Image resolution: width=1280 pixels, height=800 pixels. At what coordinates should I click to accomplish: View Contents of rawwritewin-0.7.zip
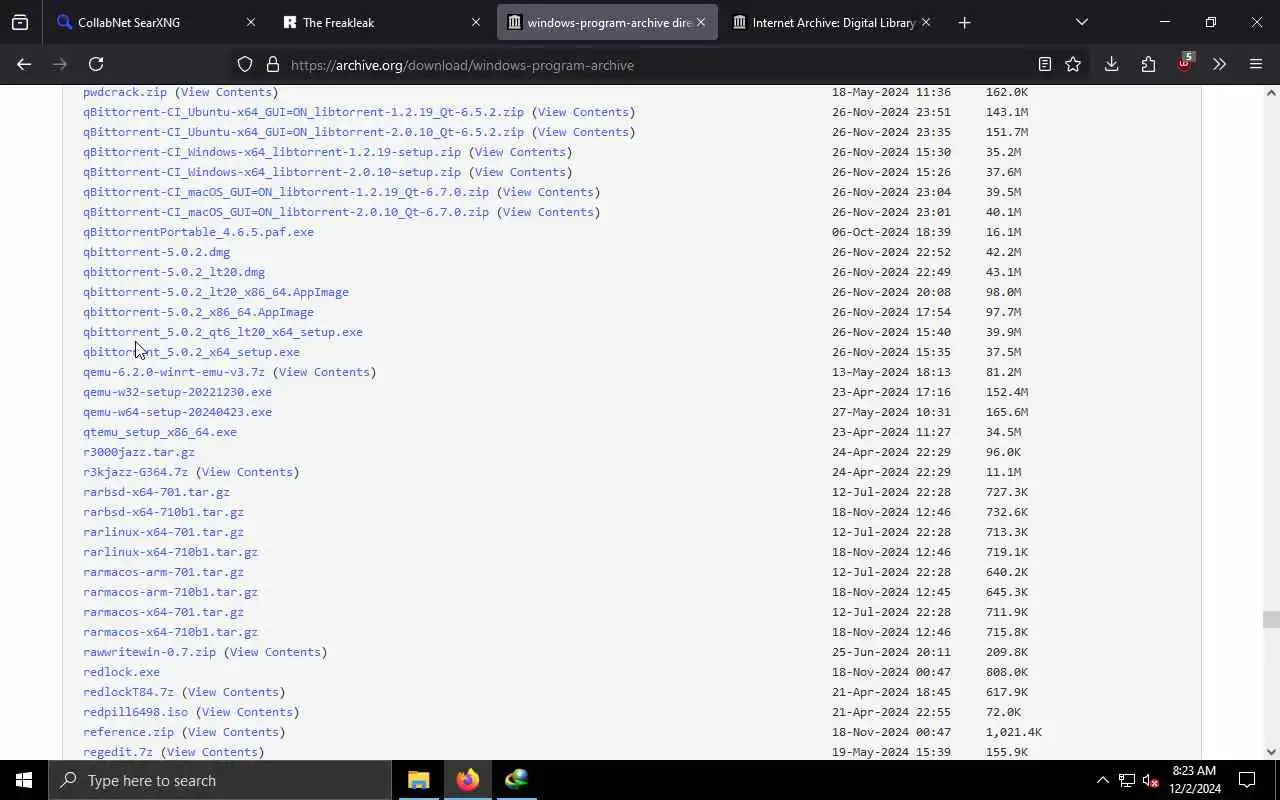(275, 652)
